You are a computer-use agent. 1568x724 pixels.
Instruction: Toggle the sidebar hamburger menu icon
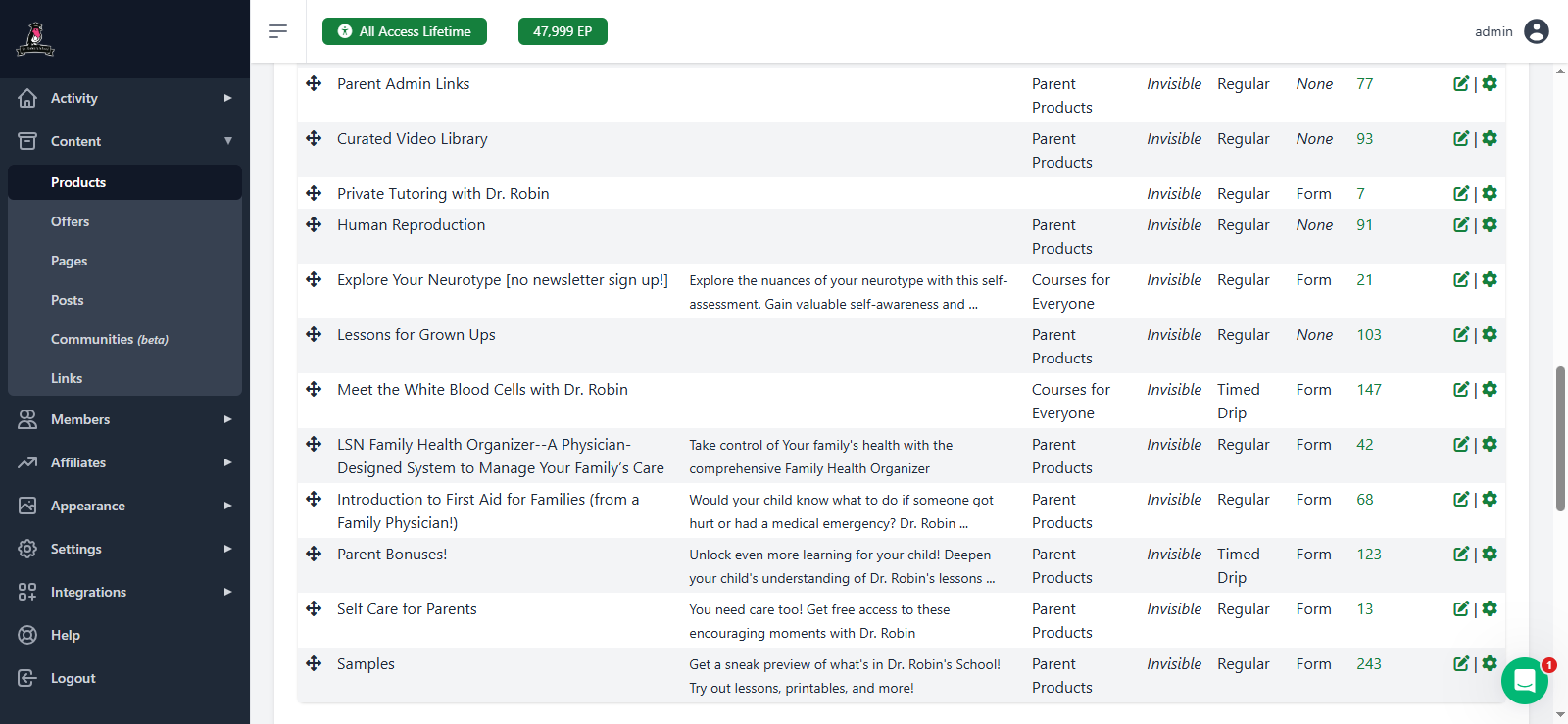278,31
